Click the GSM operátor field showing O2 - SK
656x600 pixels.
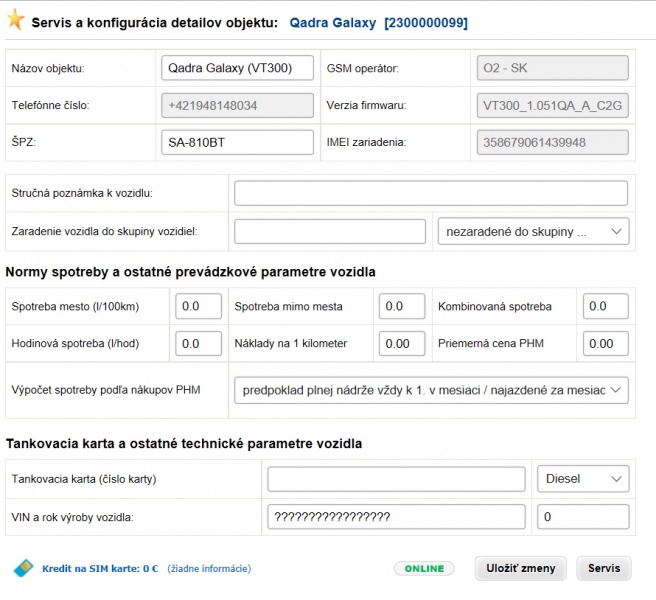(x=553, y=68)
